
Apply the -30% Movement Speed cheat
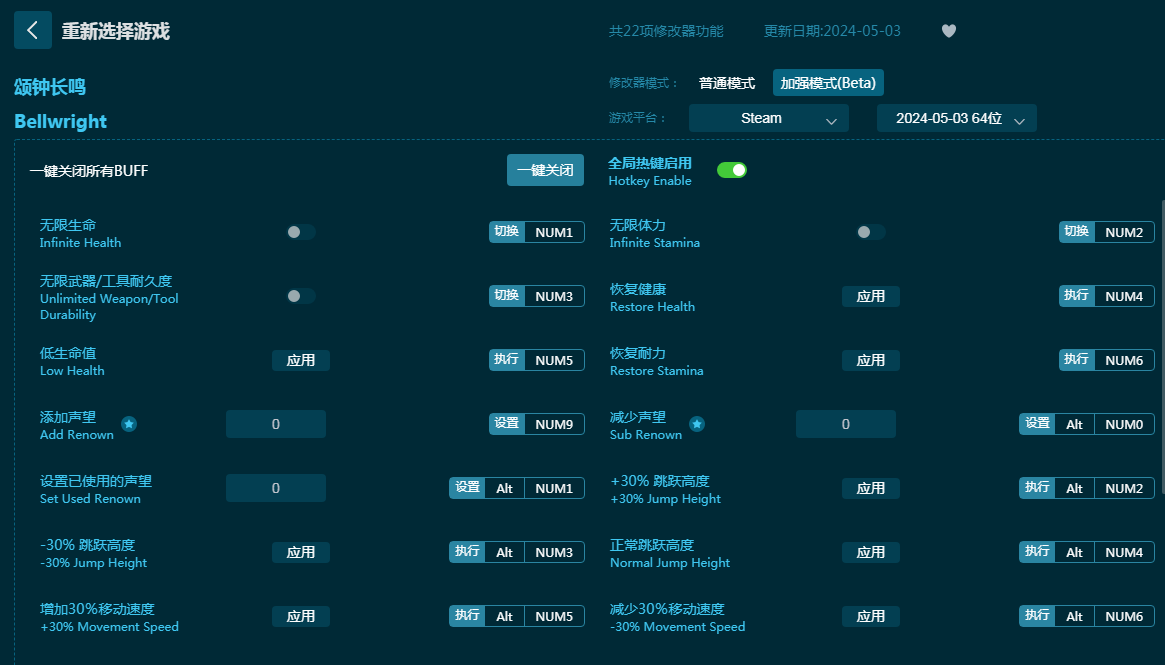tap(871, 616)
